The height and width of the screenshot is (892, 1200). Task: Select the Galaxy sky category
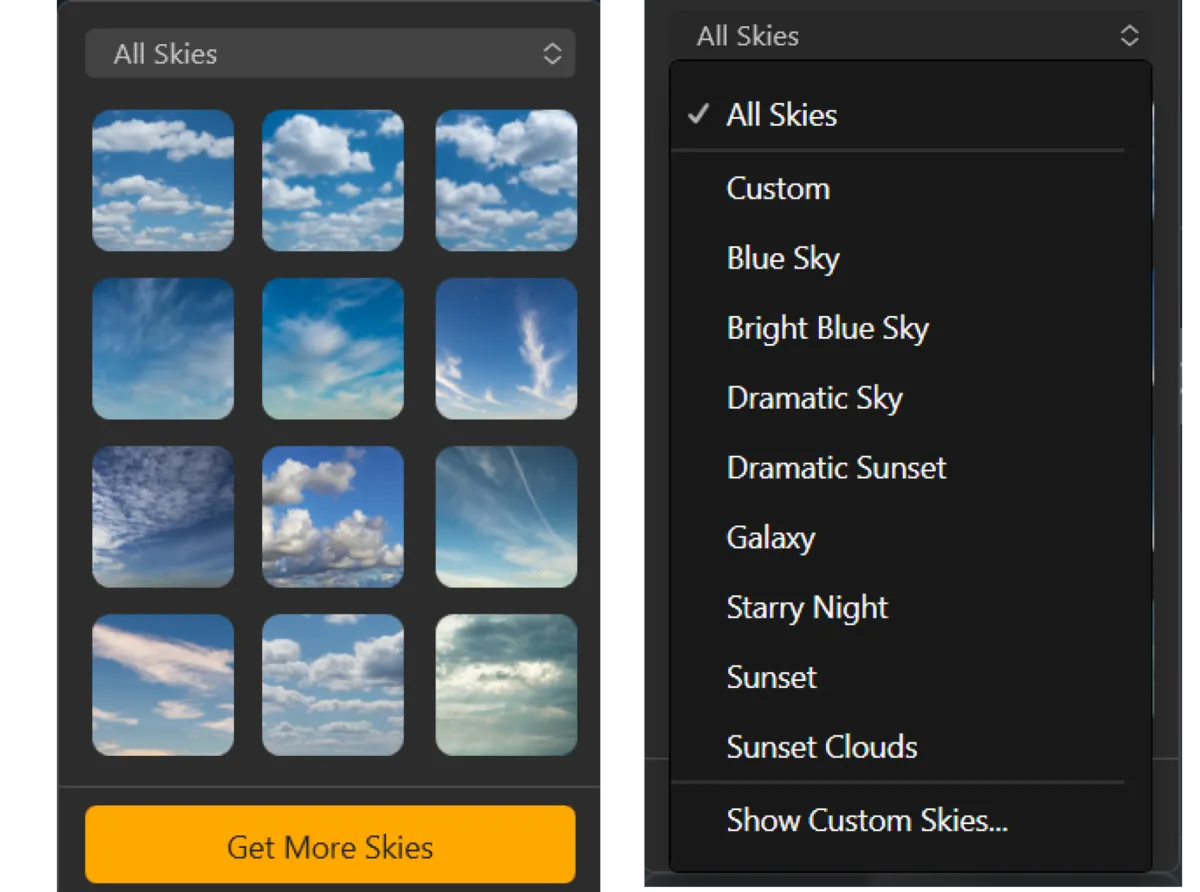pyautogui.click(x=771, y=537)
